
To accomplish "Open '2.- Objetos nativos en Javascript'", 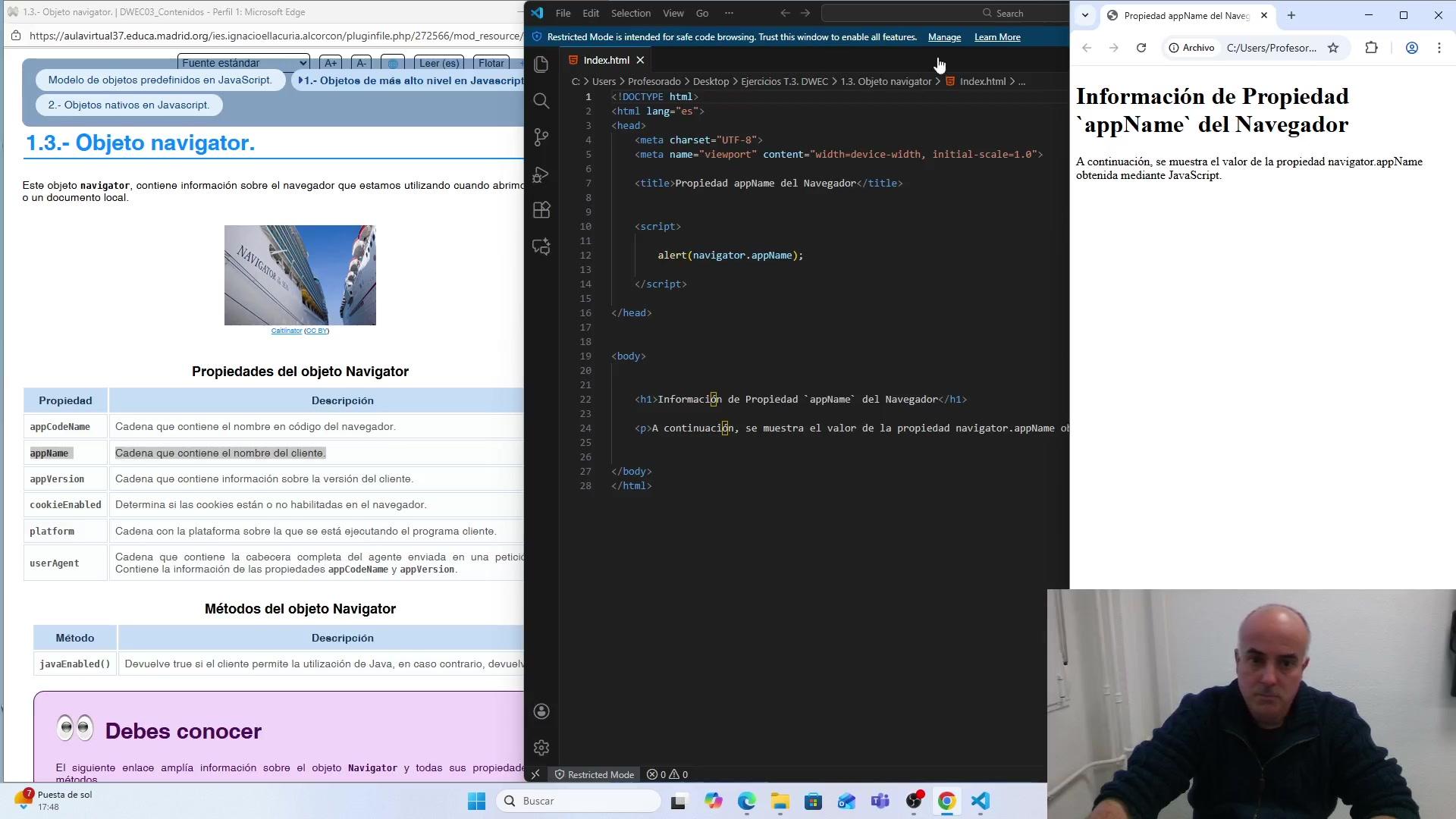I will tap(129, 105).
